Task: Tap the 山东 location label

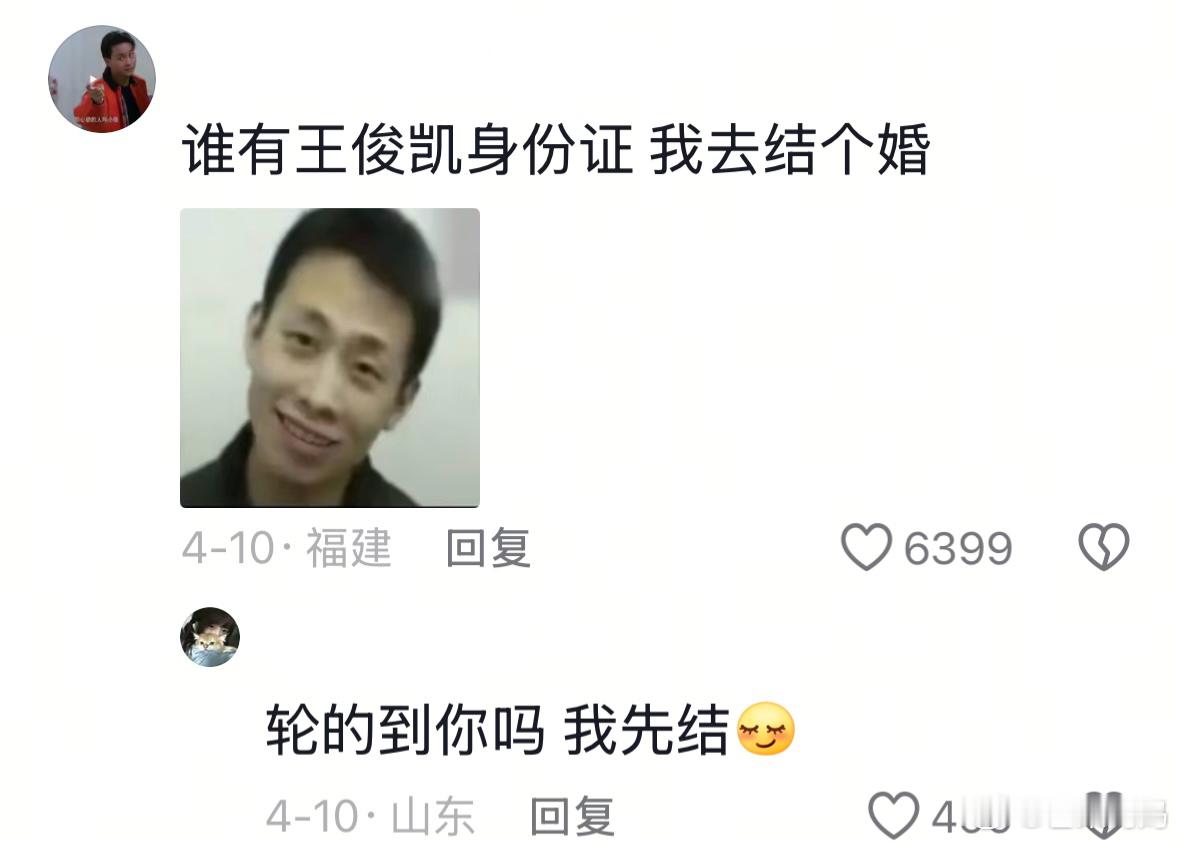Action: click(433, 816)
